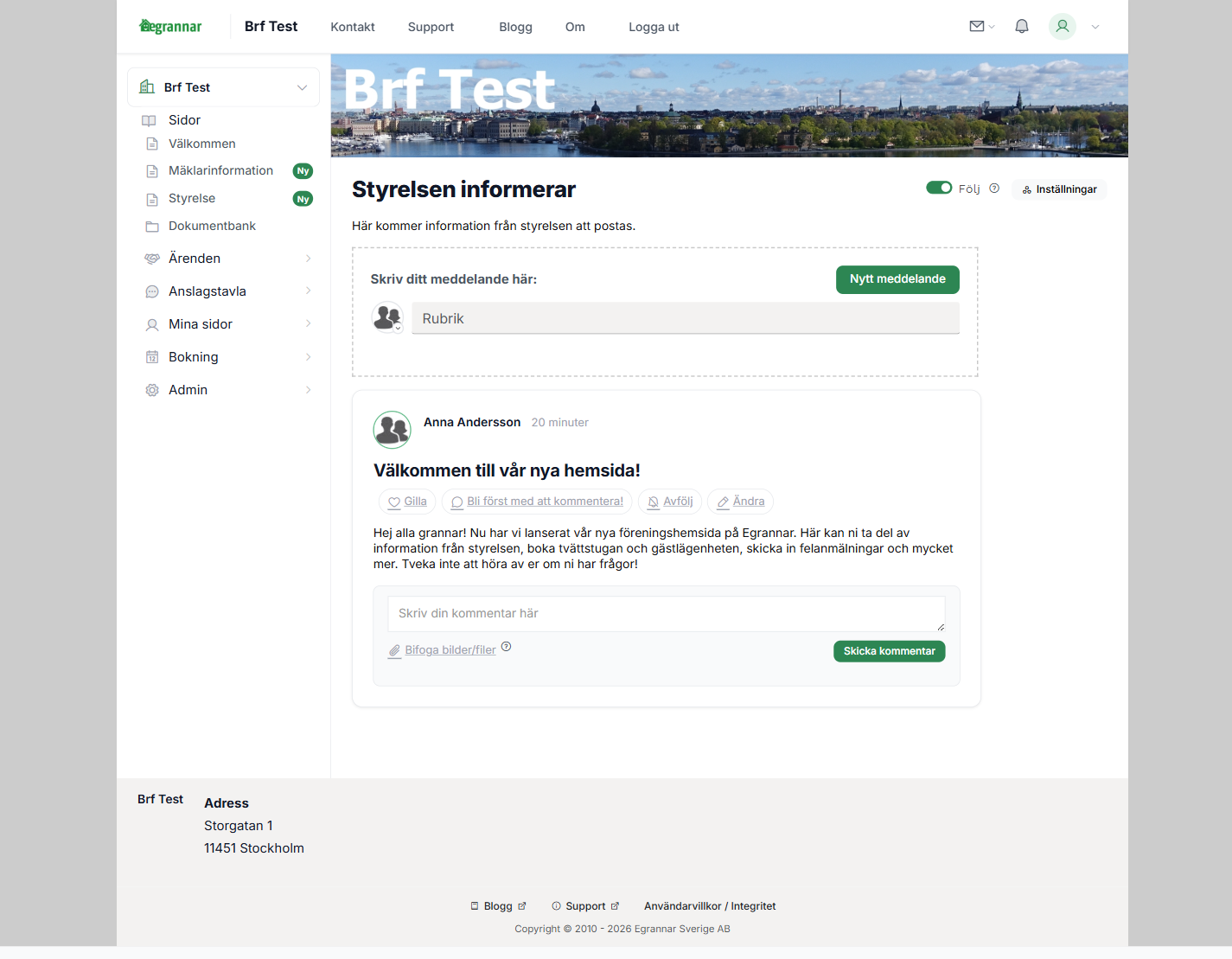The height and width of the screenshot is (959, 1232).
Task: Expand the Mina sidor submenu chevron
Action: coord(309,323)
